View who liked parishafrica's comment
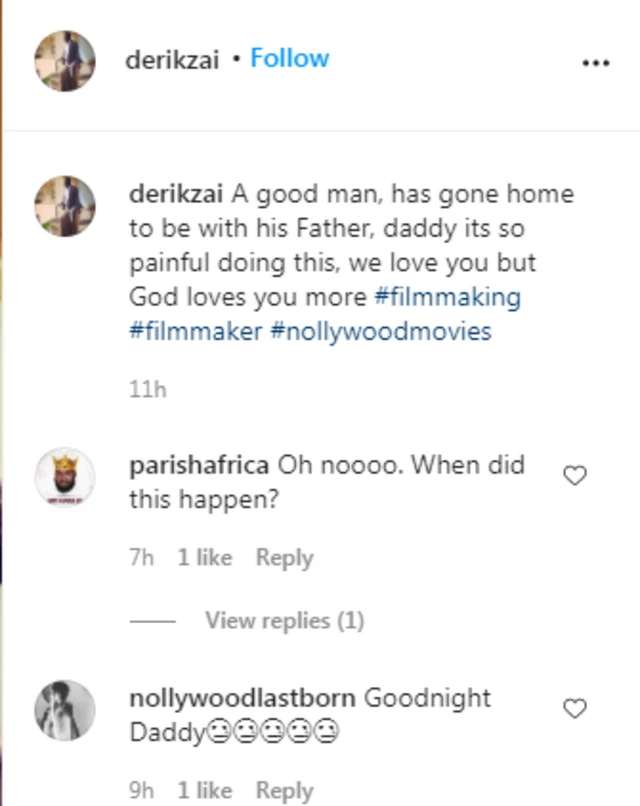Screen dimensions: 640x806 (x=207, y=557)
